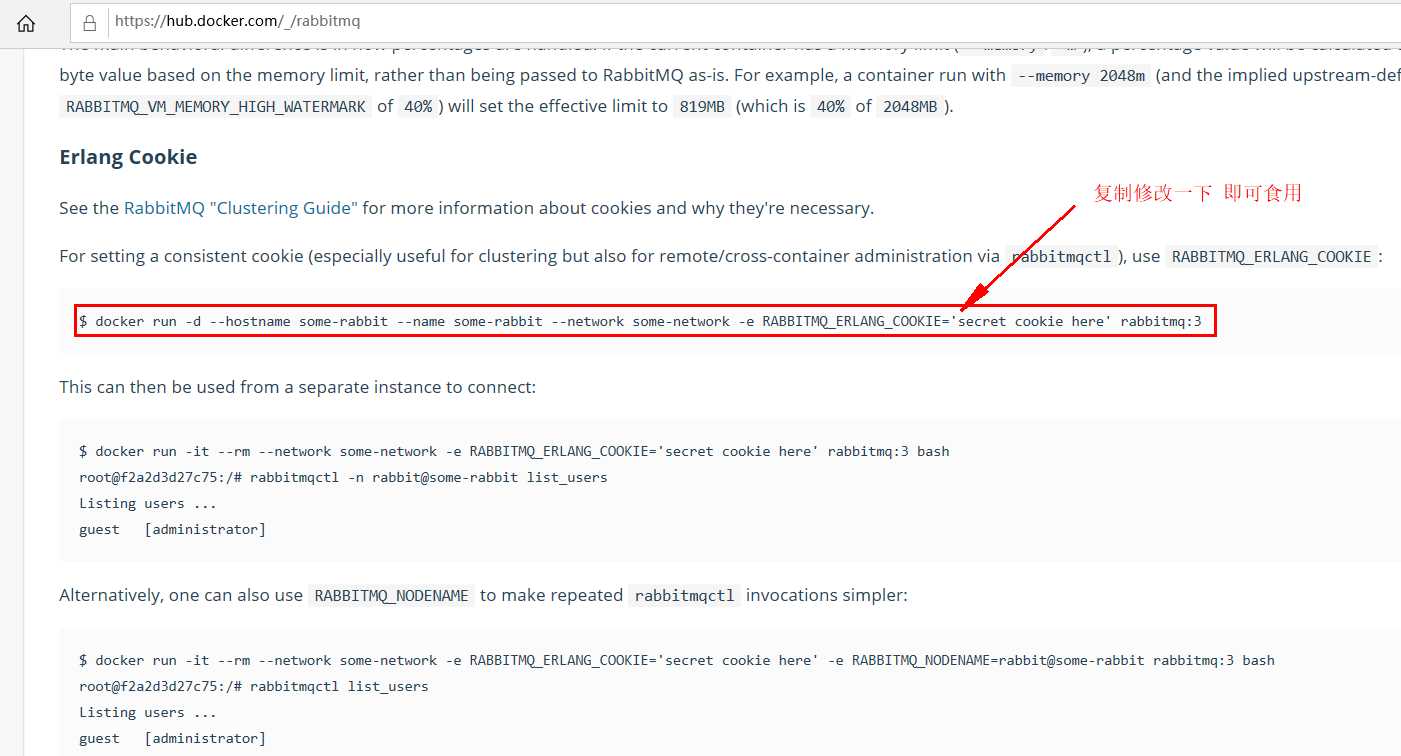Click the "root@f2a2d3d27c75:/# rabbitmqctl list_users" line
The image size is (1401, 756).
254,686
